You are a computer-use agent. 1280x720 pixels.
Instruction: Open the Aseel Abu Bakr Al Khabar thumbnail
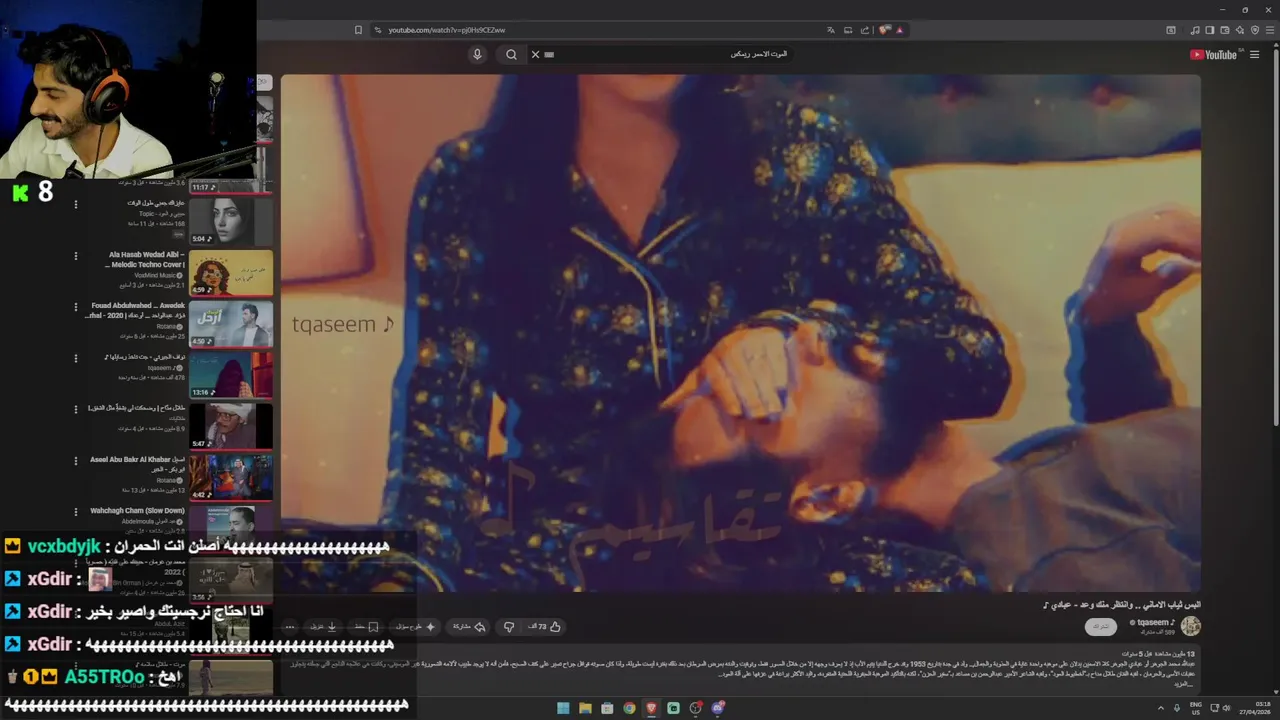(231, 478)
